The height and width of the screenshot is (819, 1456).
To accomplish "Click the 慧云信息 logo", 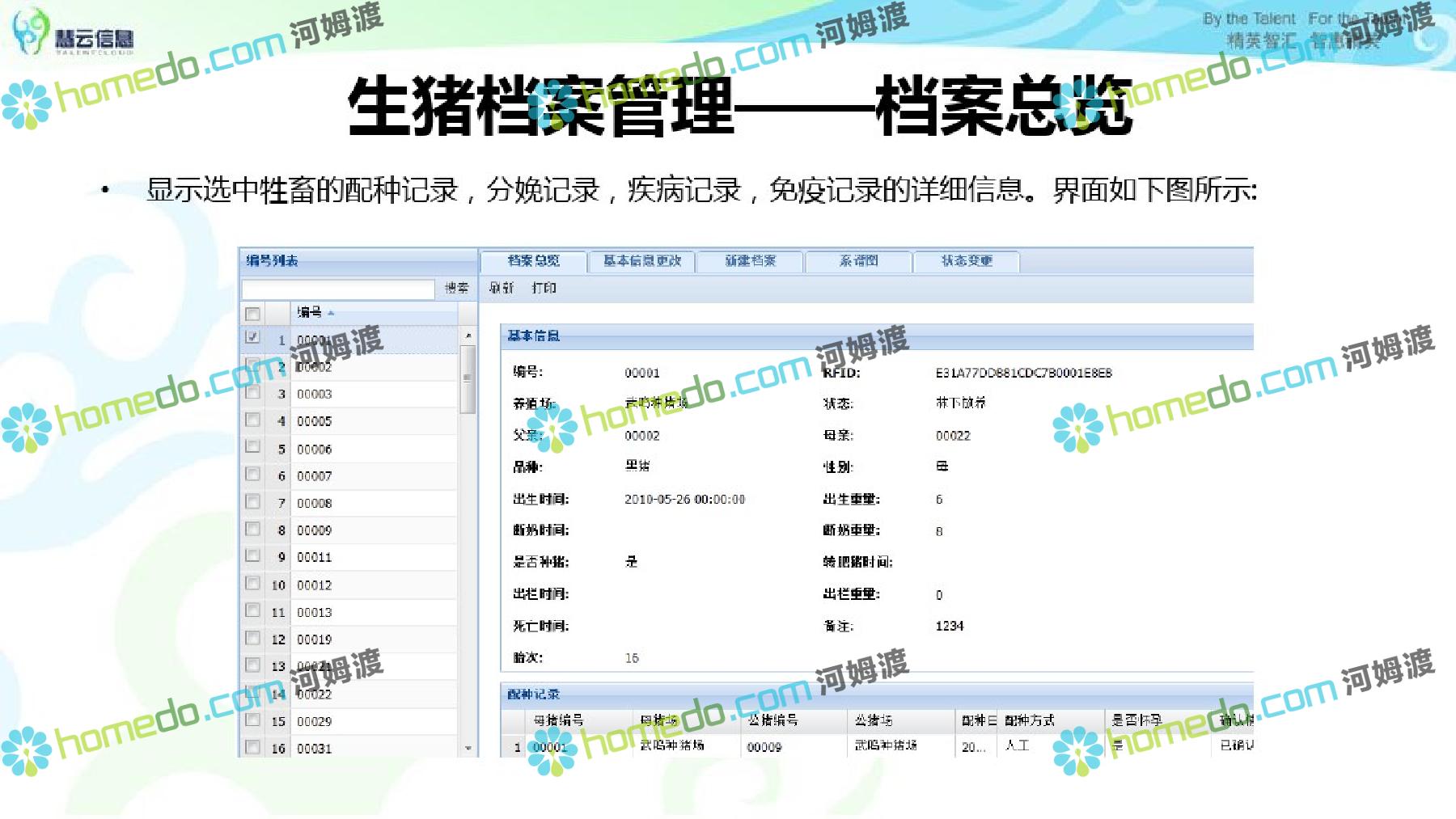I will (x=74, y=32).
